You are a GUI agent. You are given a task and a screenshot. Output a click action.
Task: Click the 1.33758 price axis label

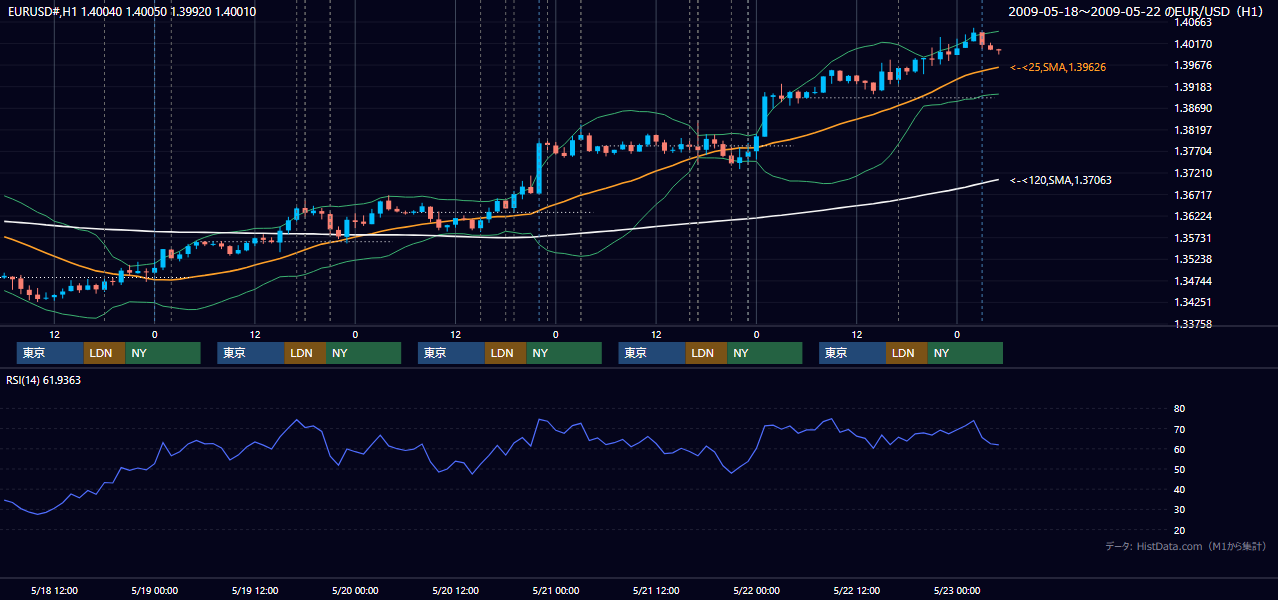click(1192, 324)
